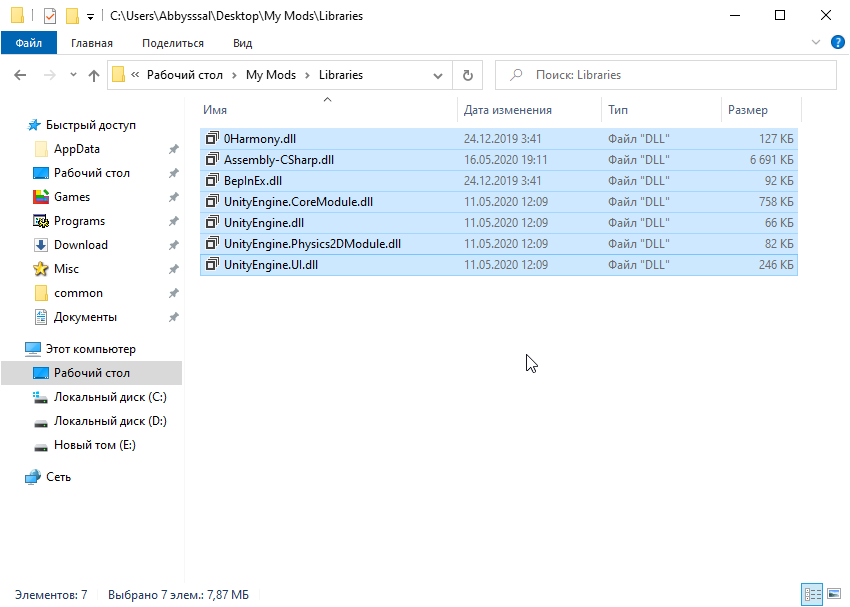Screen dimensions: 850x607
Task: Open Новый том (E:) drive
Action: [94, 445]
